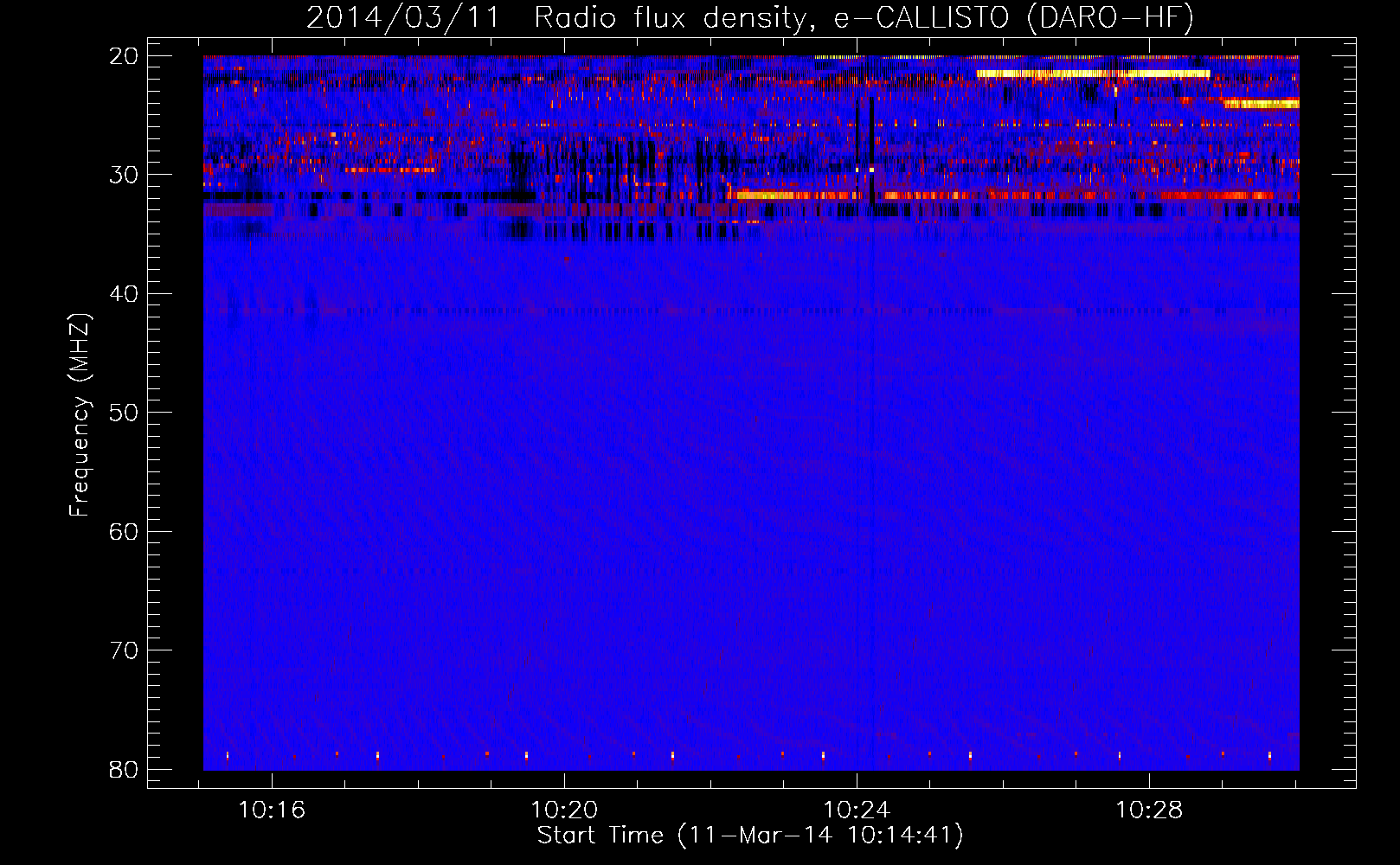Click the yellow emission band near 24 MHz
This screenshot has width=1400, height=865.
tap(1262, 104)
